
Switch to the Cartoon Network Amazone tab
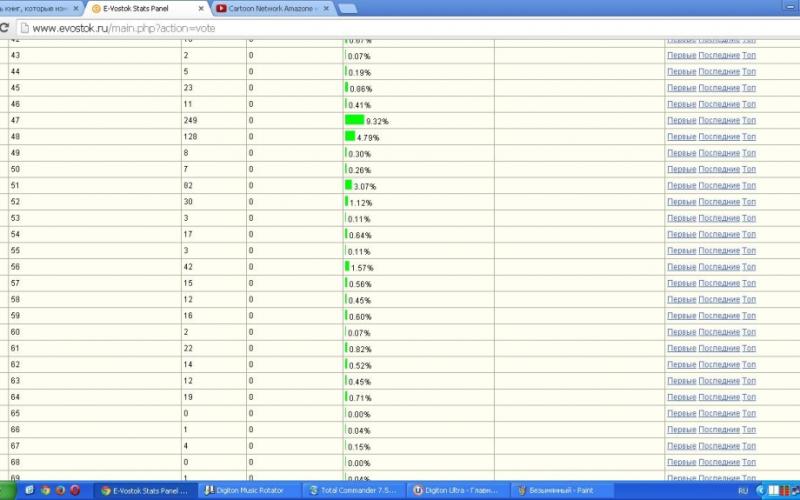(272, 8)
